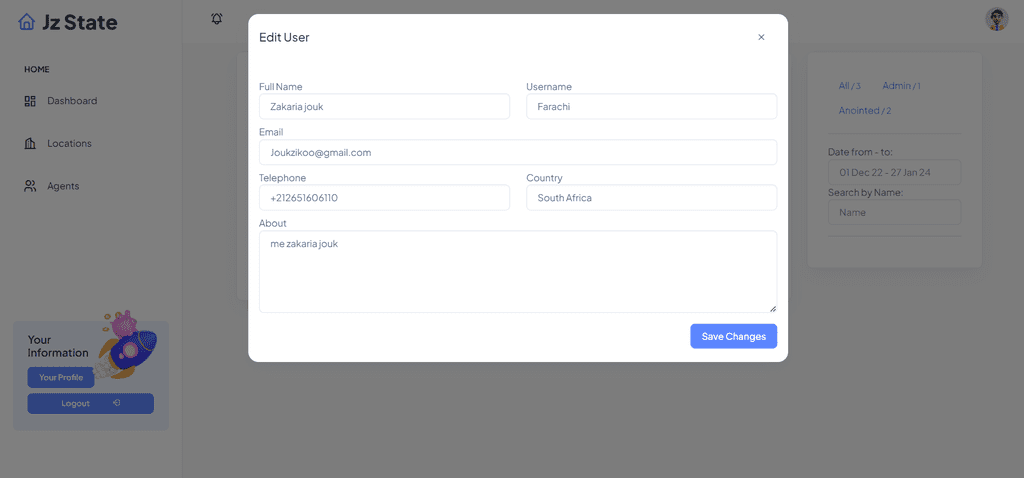1024x478 pixels.
Task: Click the Your Profile button
Action: click(61, 377)
